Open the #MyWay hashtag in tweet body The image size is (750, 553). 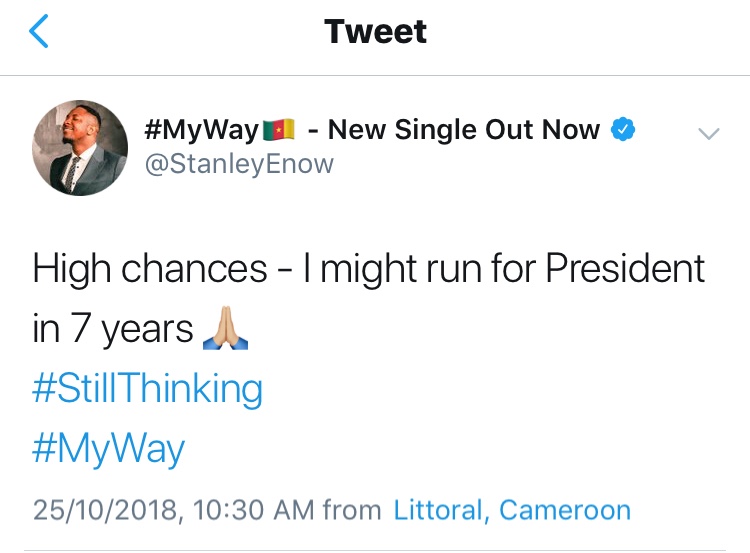click(x=108, y=448)
